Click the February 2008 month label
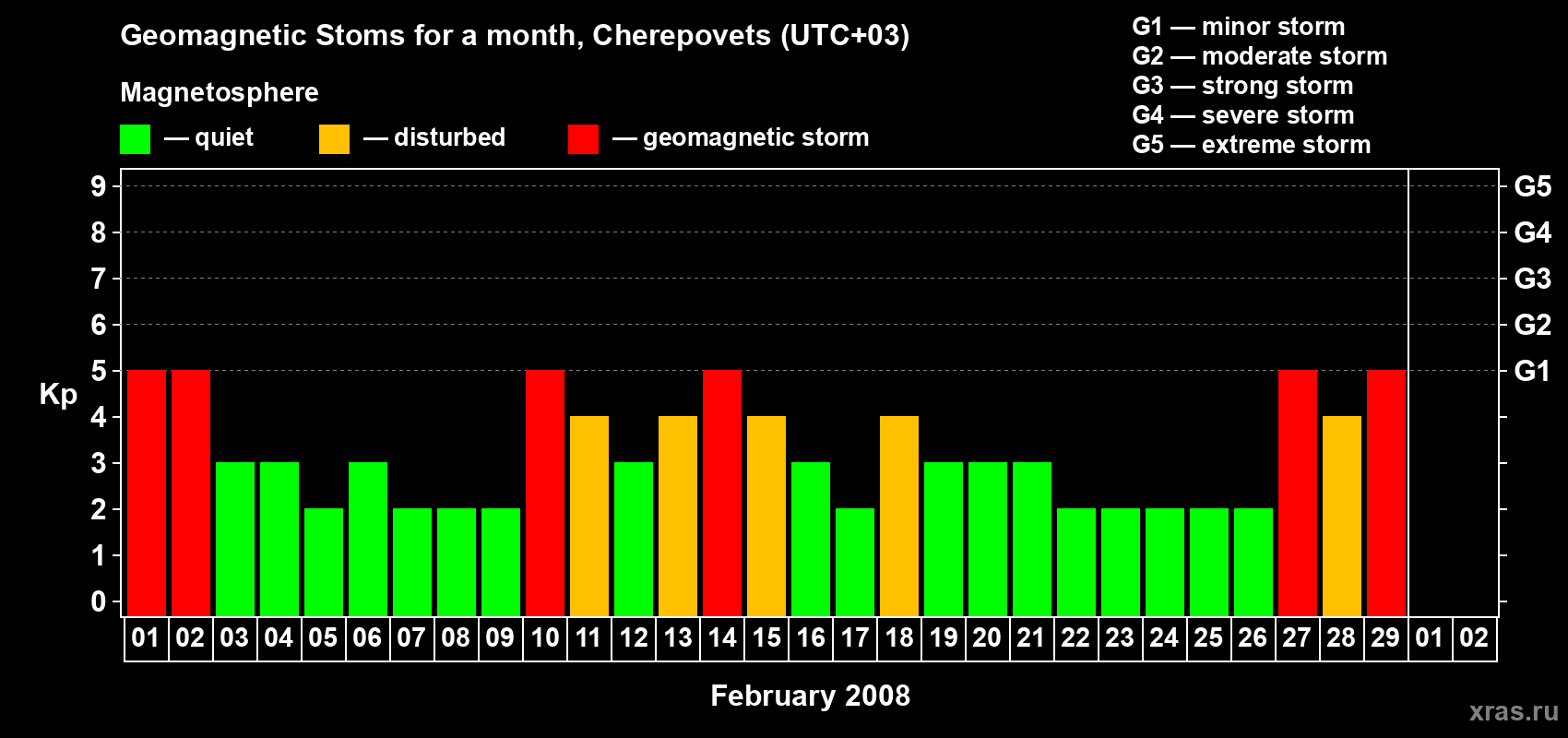This screenshot has height=738, width=1568. (x=810, y=696)
